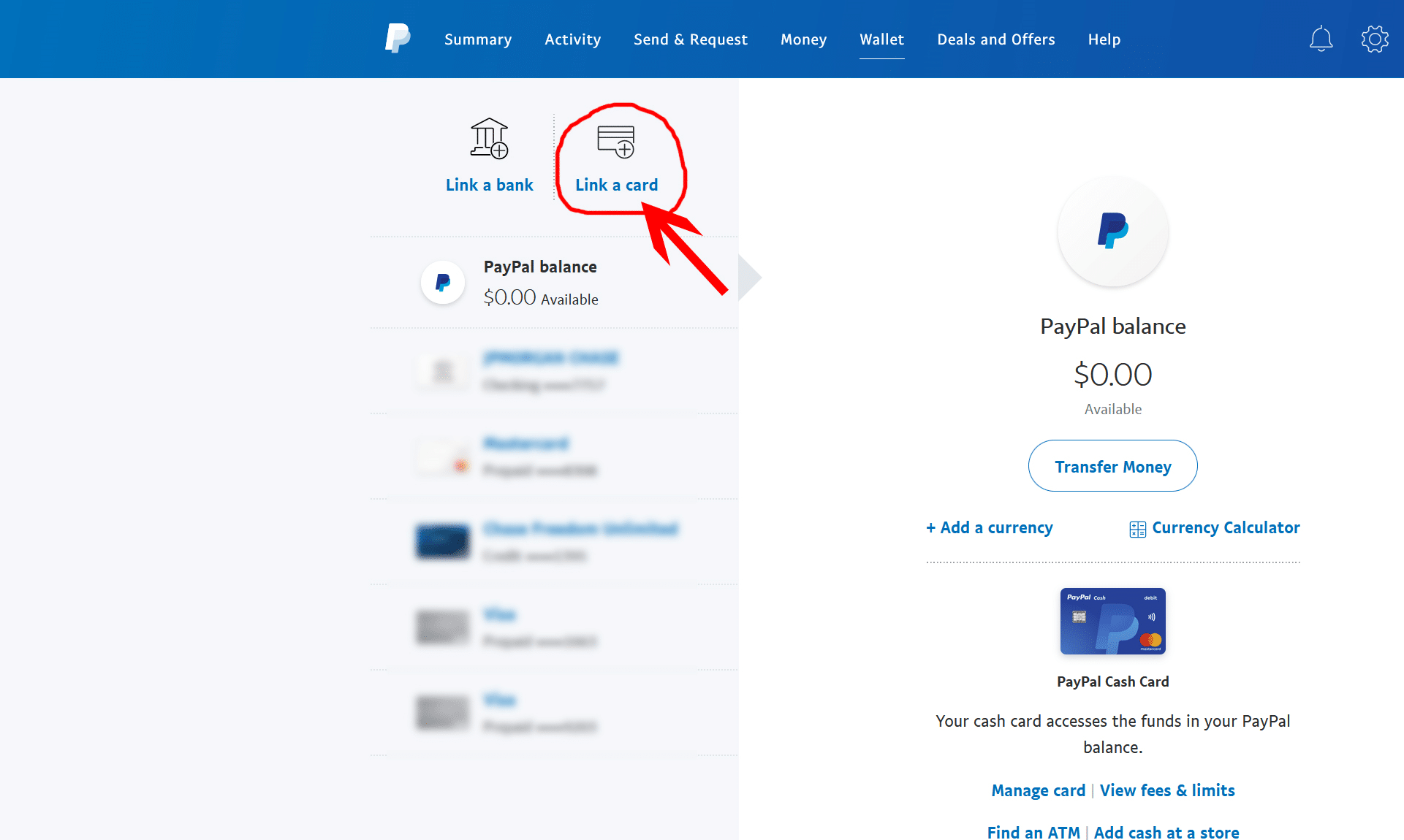Open the Currency Calculator grid icon
Screen dimensions: 1404x840
pyautogui.click(x=1137, y=527)
